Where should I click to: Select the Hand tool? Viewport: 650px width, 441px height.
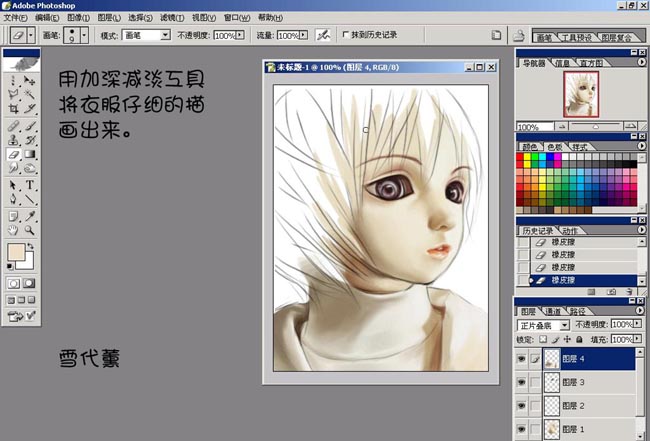coord(13,230)
